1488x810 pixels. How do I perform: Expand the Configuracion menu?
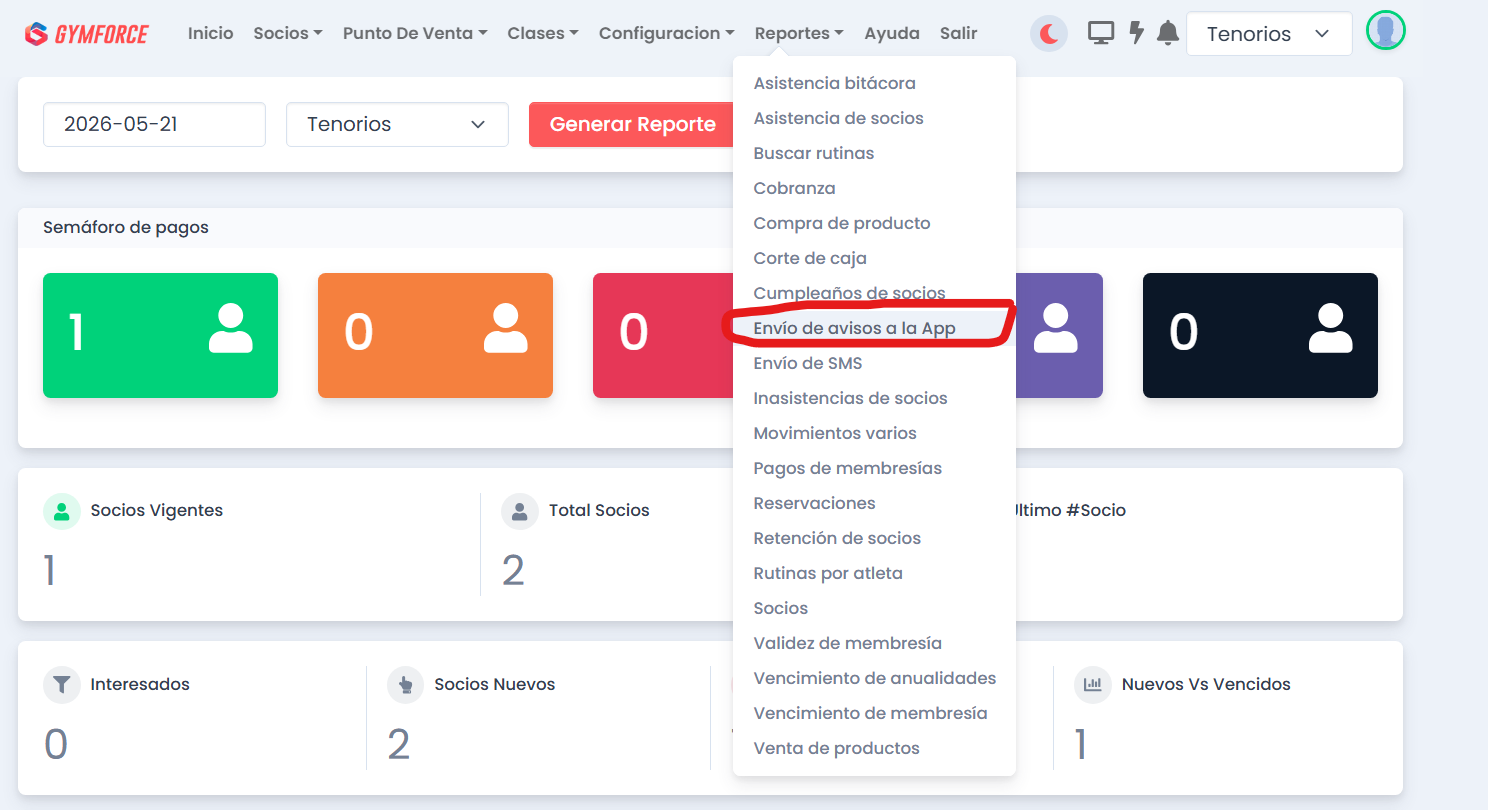(x=667, y=33)
